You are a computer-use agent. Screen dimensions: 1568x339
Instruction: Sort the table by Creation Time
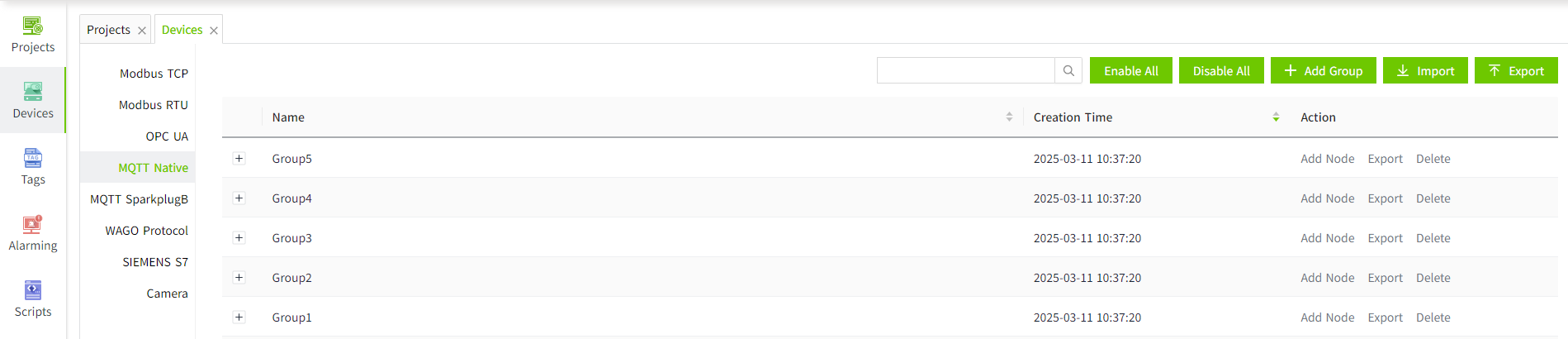1276,117
